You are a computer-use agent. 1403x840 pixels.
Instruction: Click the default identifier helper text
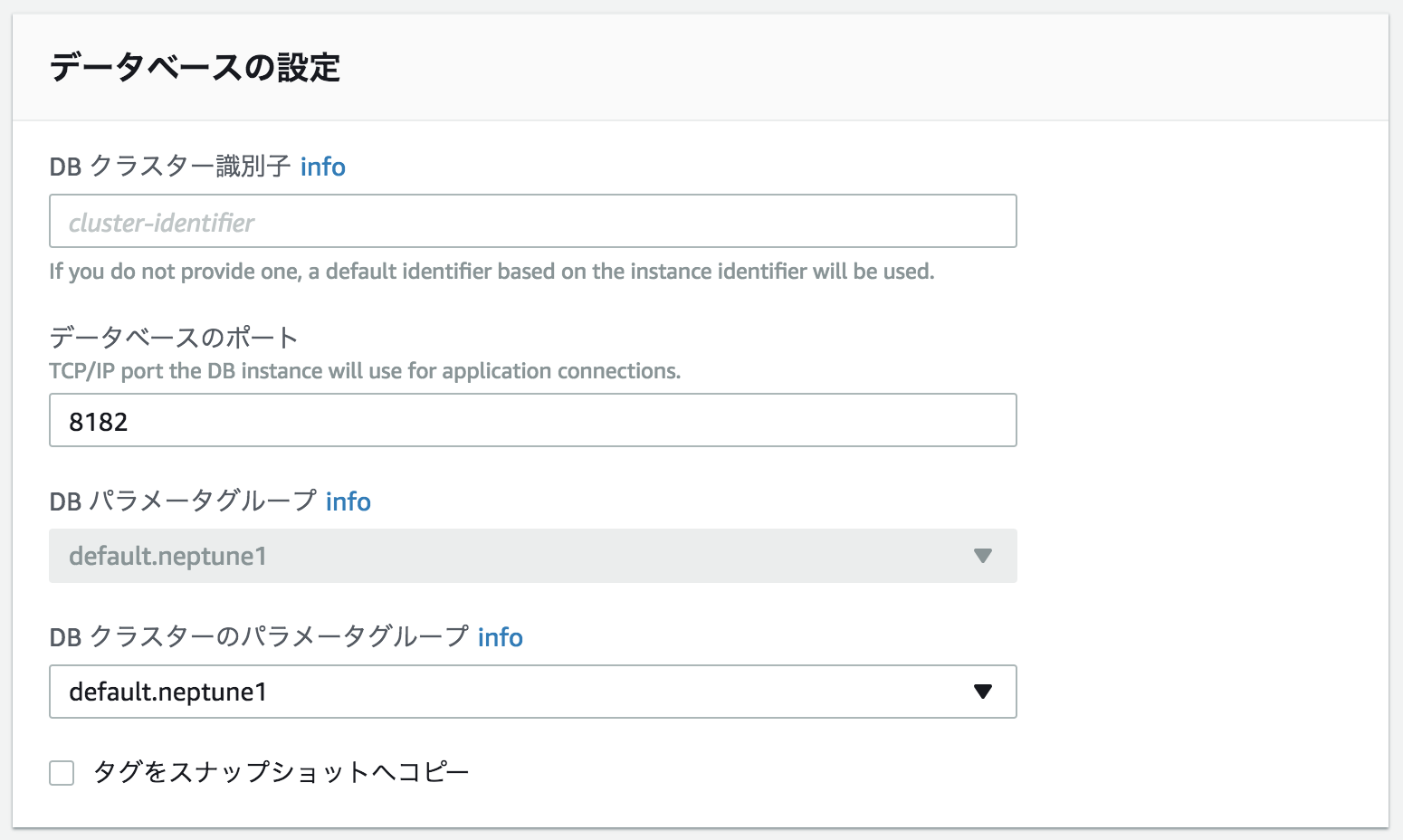point(492,272)
